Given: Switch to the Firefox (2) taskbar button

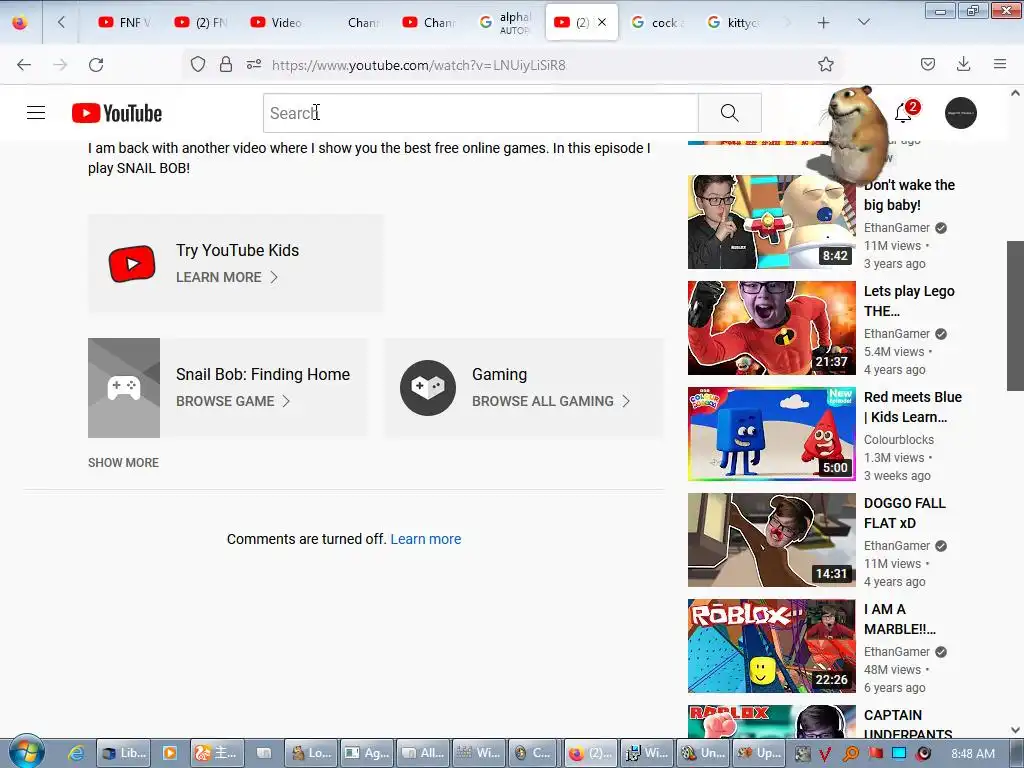Looking at the screenshot, I should point(588,753).
